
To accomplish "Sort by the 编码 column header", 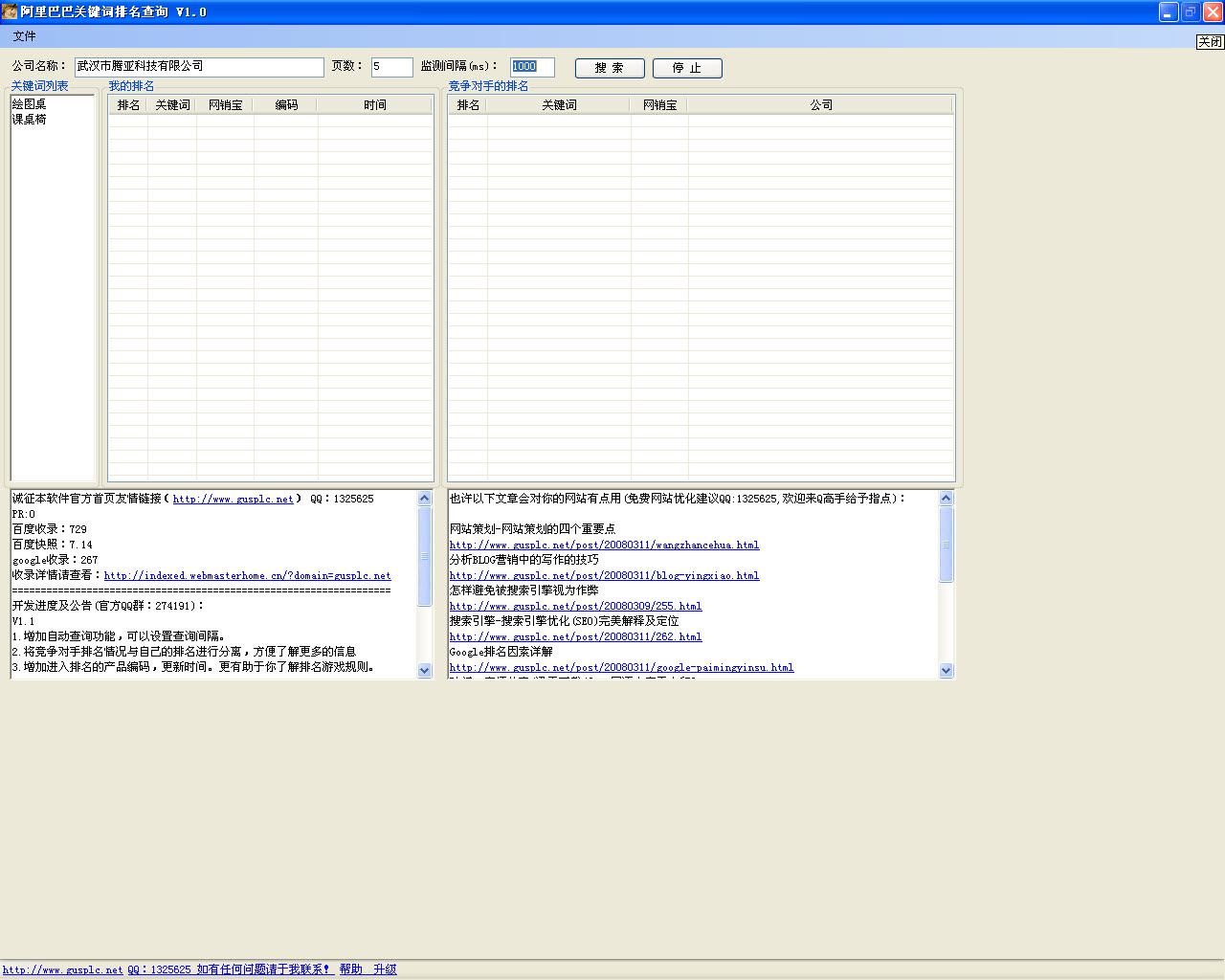I will 286,105.
